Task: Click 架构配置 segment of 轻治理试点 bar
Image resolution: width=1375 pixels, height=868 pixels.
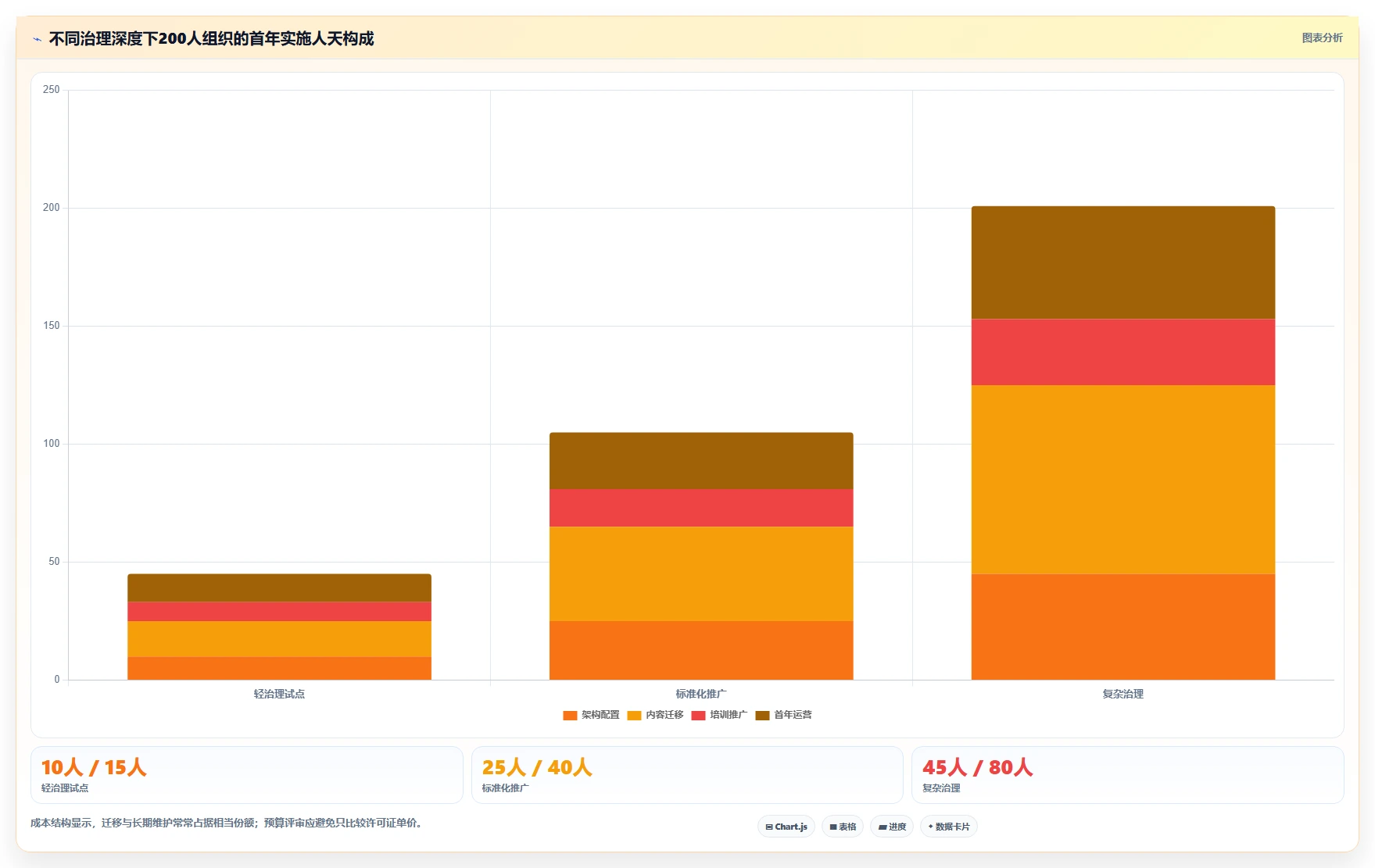Action: pyautogui.click(x=279, y=668)
